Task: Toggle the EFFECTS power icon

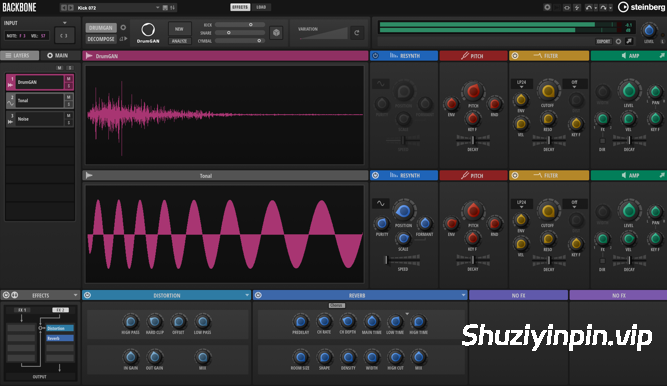Action: [x=6, y=295]
